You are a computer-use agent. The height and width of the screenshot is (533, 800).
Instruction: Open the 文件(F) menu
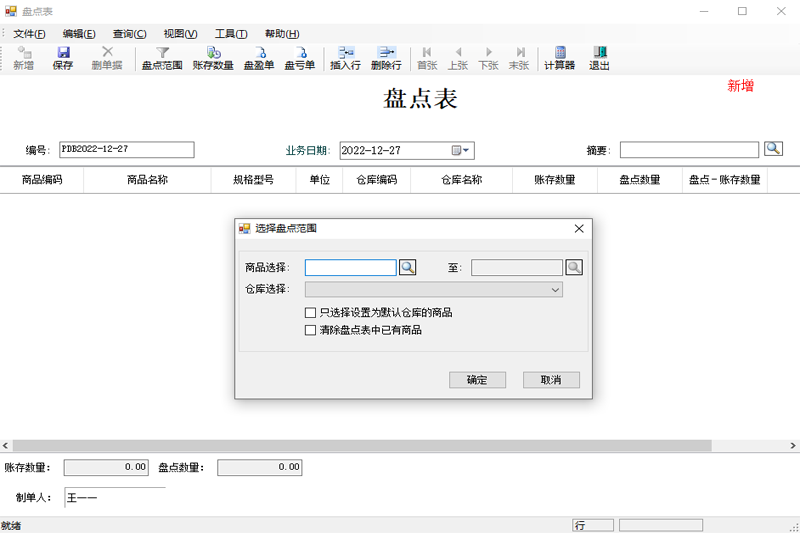click(29, 34)
